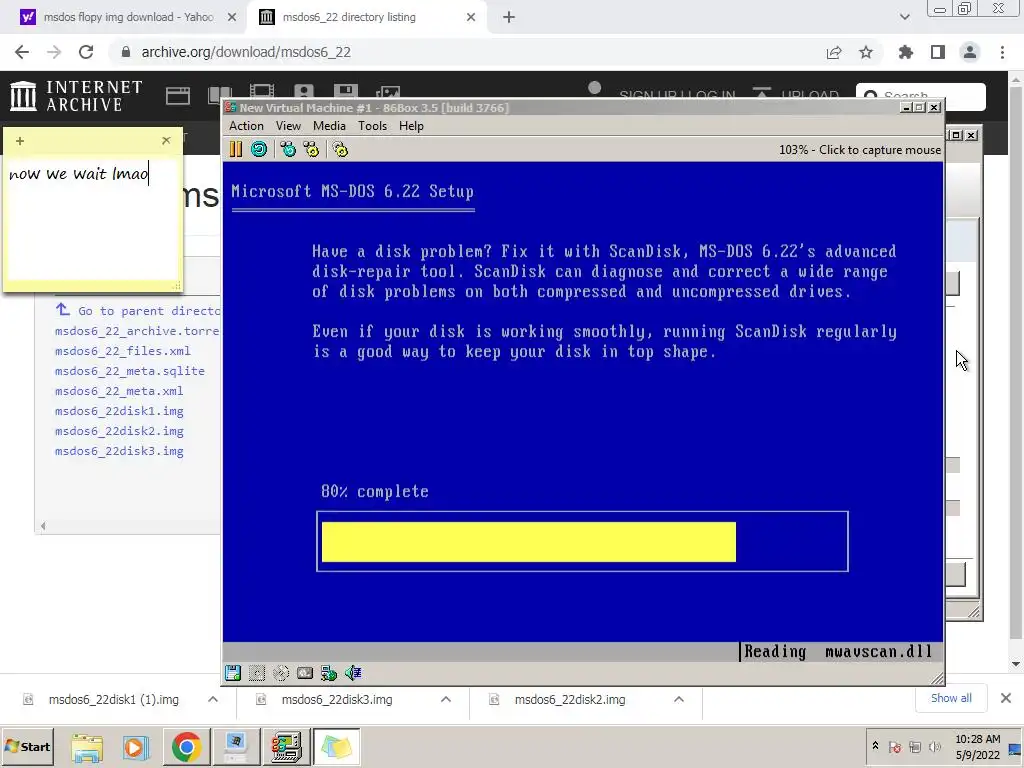
Task: Open Chrome profile avatar
Action: tap(970, 52)
